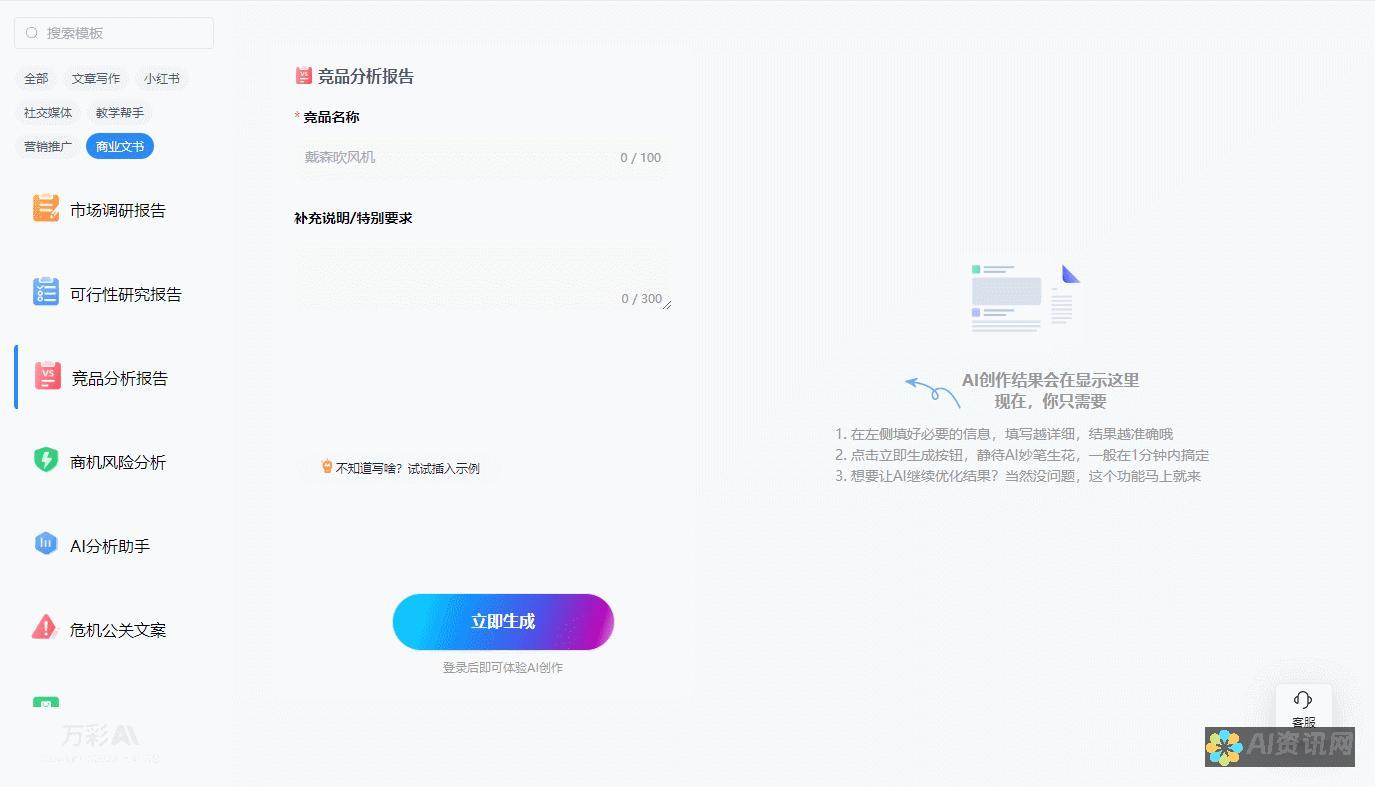Select the 小红书 category tag
Screen dimensions: 1375x787
162,79
